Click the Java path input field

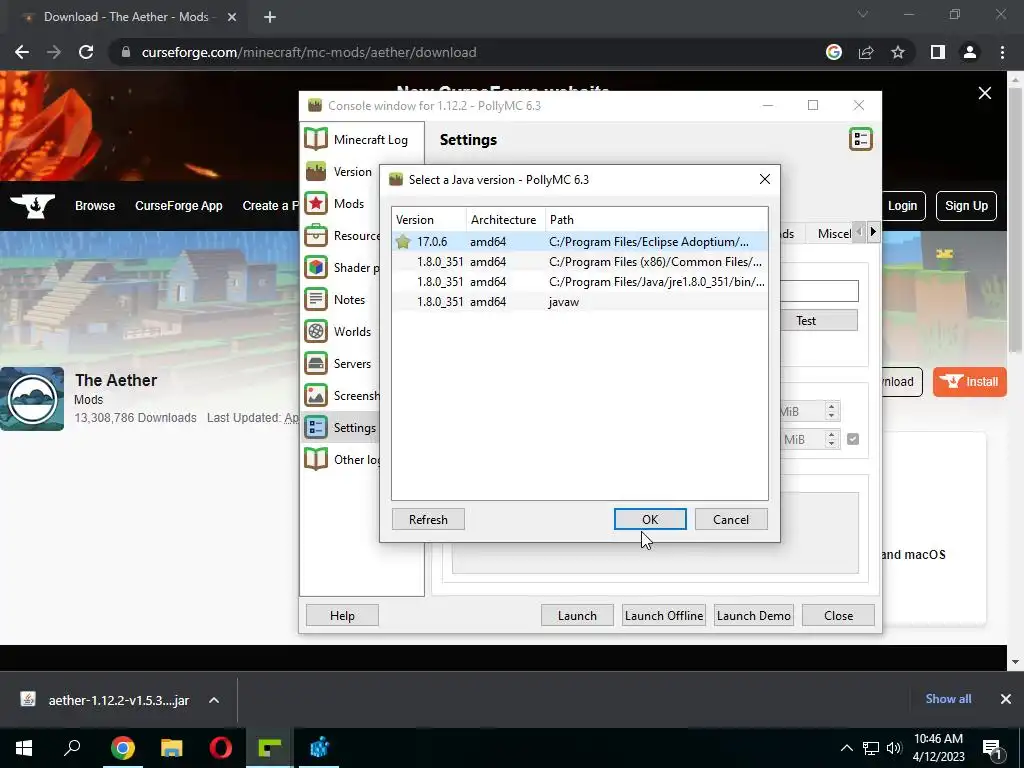pos(819,291)
